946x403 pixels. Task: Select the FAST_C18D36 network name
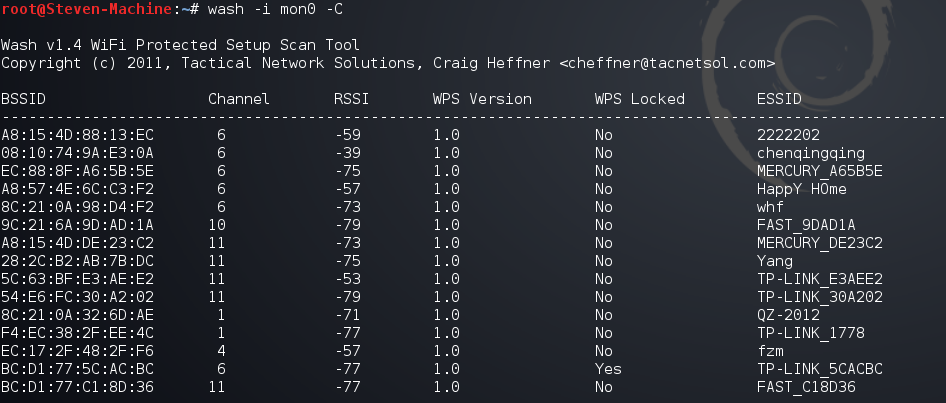806,387
